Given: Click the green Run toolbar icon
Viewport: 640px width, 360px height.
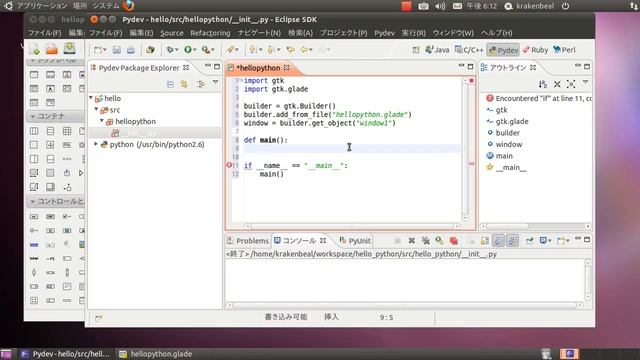Looking at the screenshot, I should click(188, 50).
